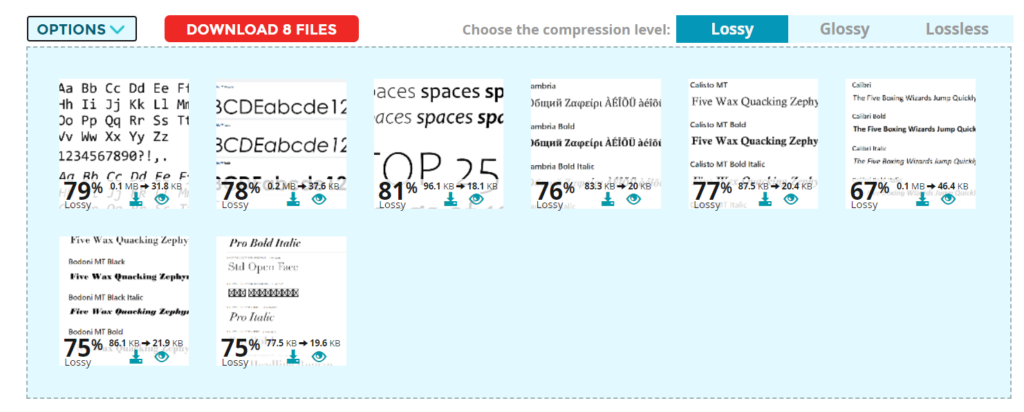This screenshot has height=412, width=1024.
Task: Download the 67% compressed Calibri image
Action: tap(923, 199)
